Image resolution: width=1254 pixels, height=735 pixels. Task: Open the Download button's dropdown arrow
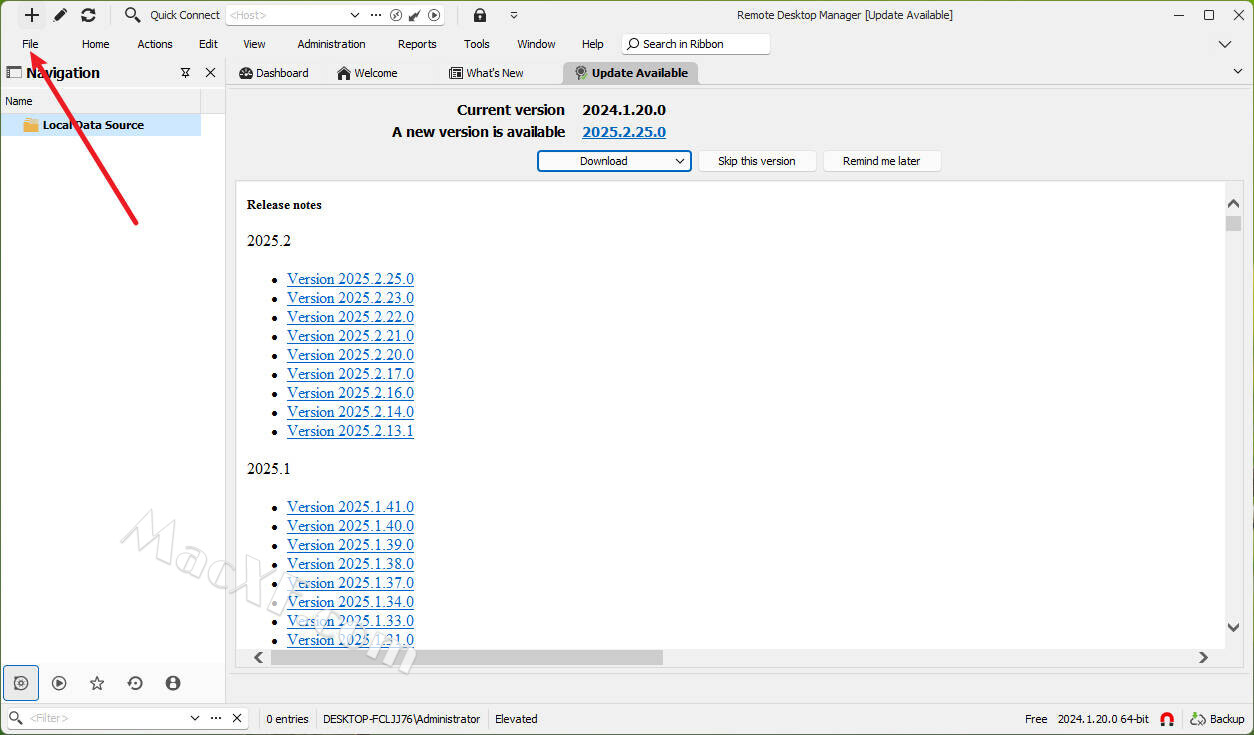click(x=680, y=161)
